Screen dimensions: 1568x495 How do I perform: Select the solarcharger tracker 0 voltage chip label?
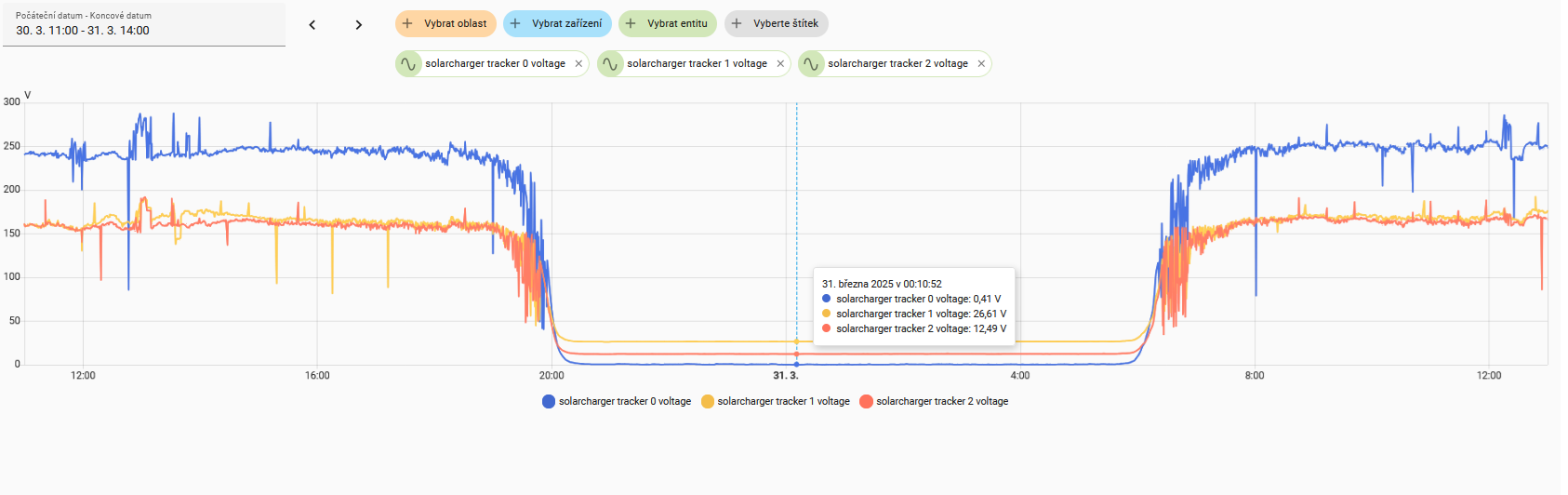495,64
